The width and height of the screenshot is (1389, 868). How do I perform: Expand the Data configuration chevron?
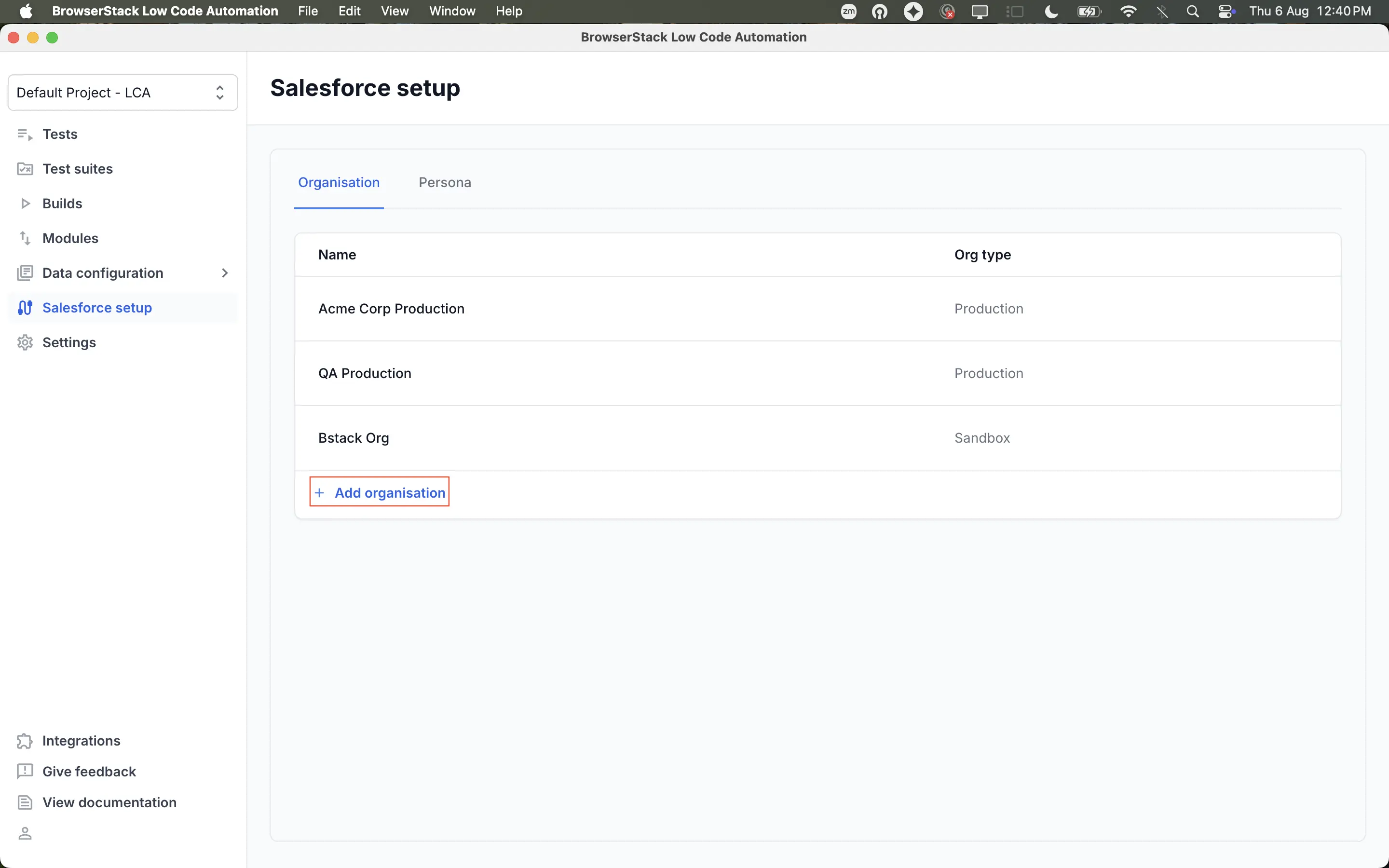[225, 272]
